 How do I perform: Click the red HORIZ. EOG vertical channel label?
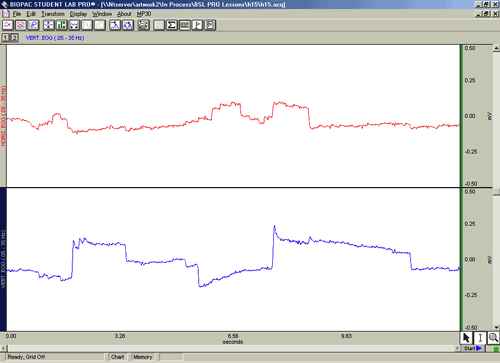(x=3, y=116)
